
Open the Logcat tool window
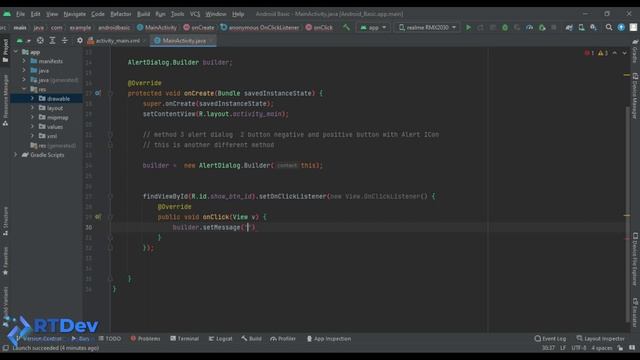(x=220, y=339)
